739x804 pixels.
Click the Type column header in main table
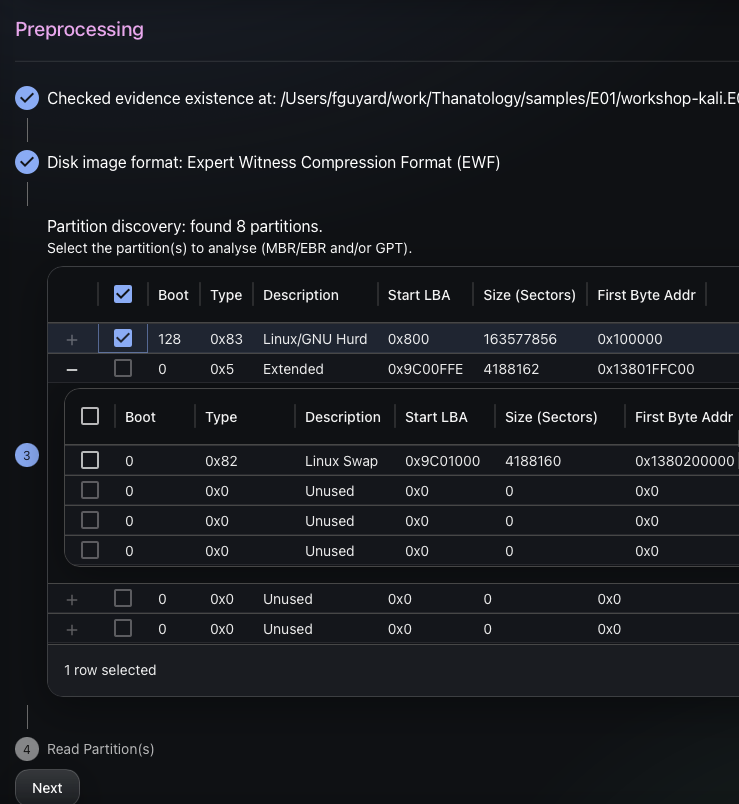pyautogui.click(x=226, y=295)
